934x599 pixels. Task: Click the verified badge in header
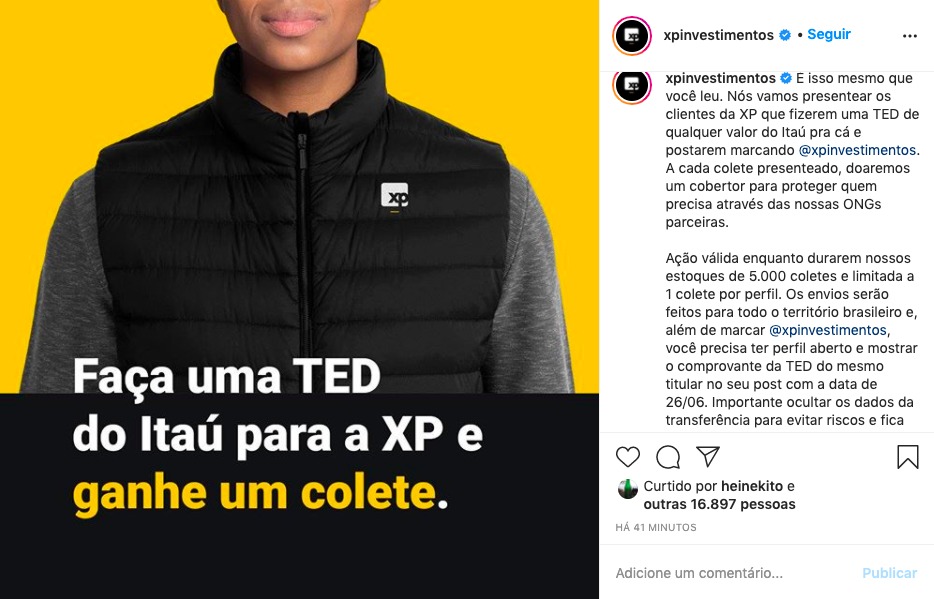(785, 35)
